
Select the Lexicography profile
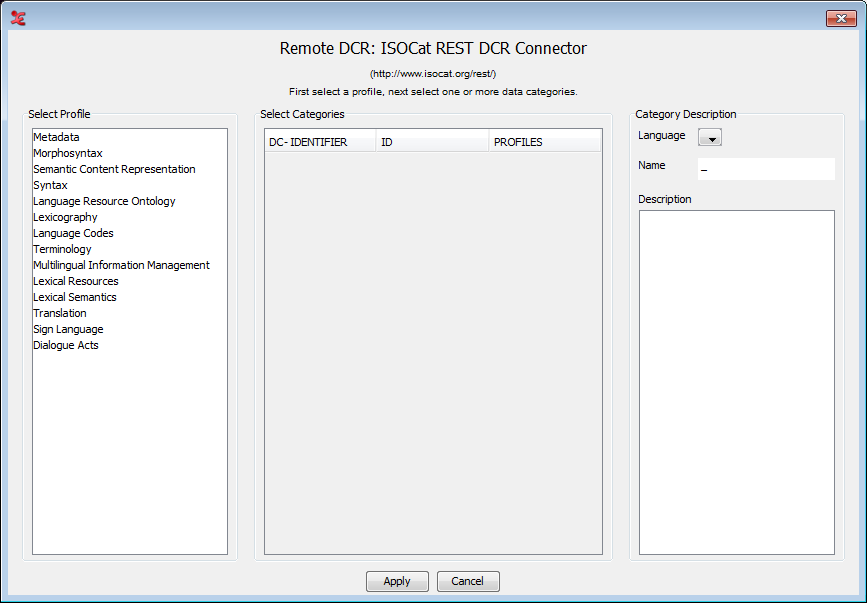[x=130, y=217]
